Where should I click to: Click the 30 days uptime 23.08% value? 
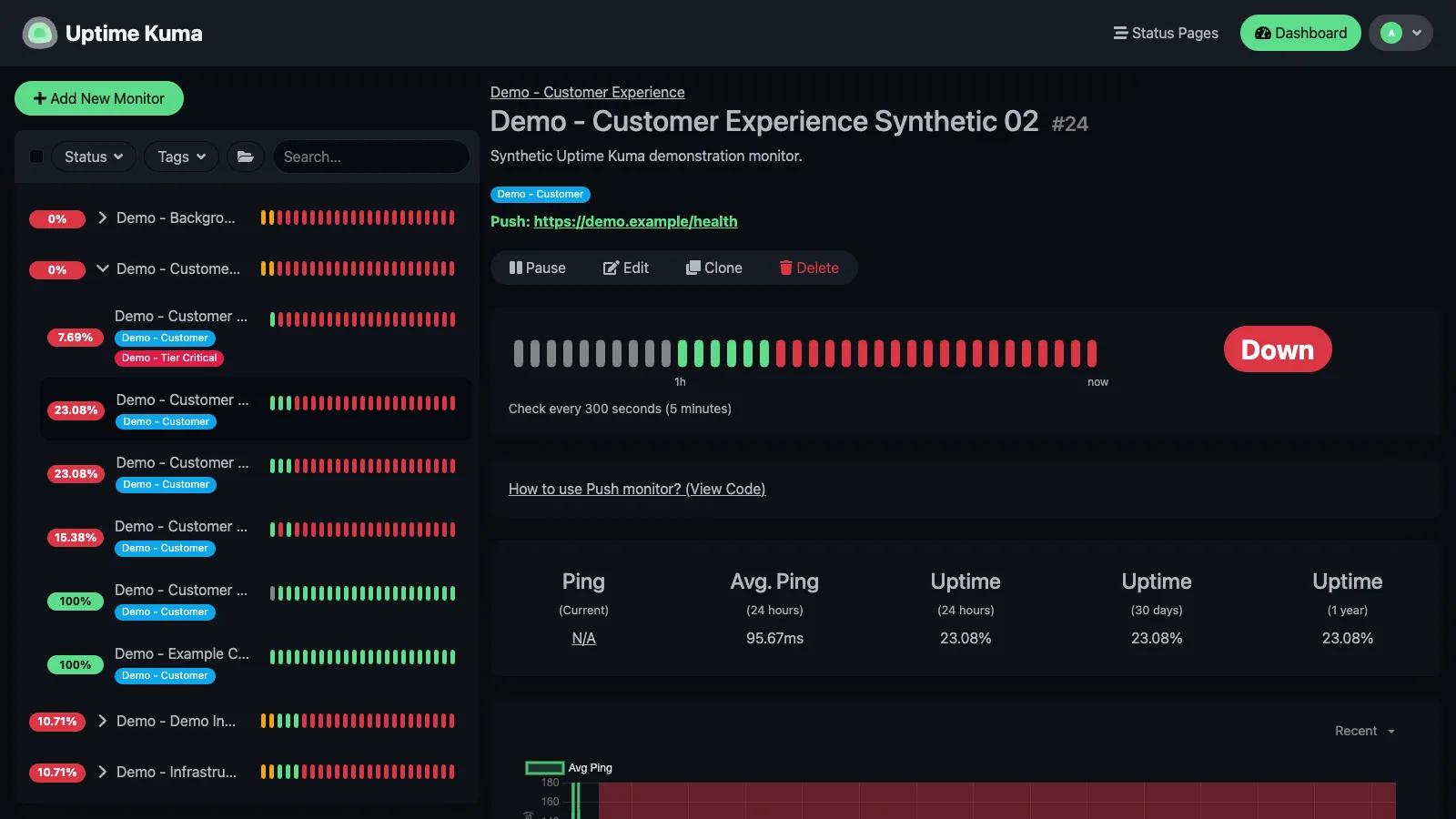(x=1157, y=638)
